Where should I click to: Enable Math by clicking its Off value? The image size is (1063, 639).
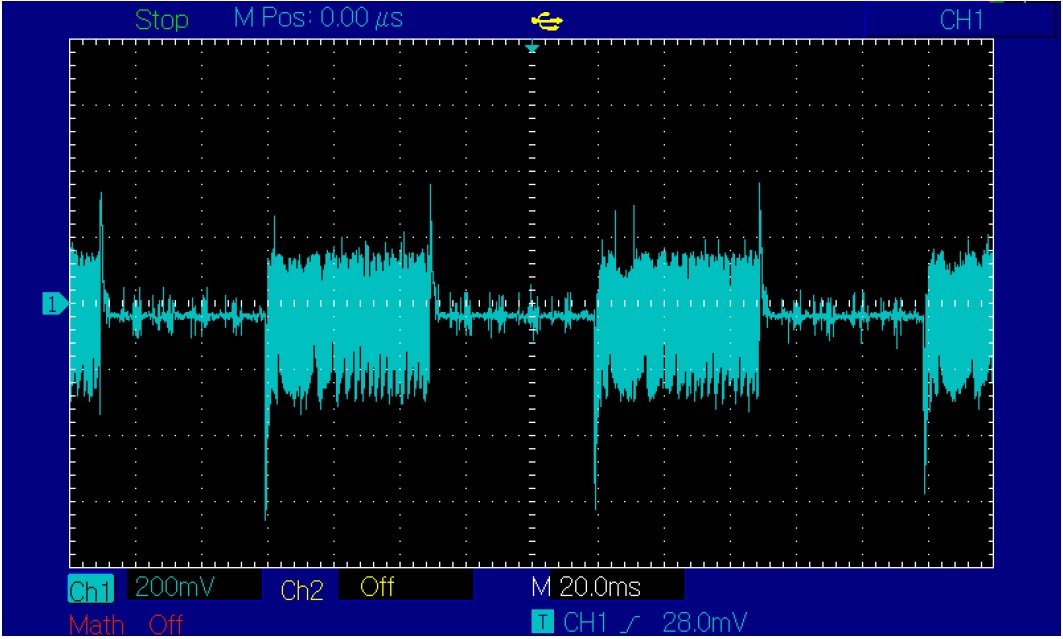tap(166, 625)
